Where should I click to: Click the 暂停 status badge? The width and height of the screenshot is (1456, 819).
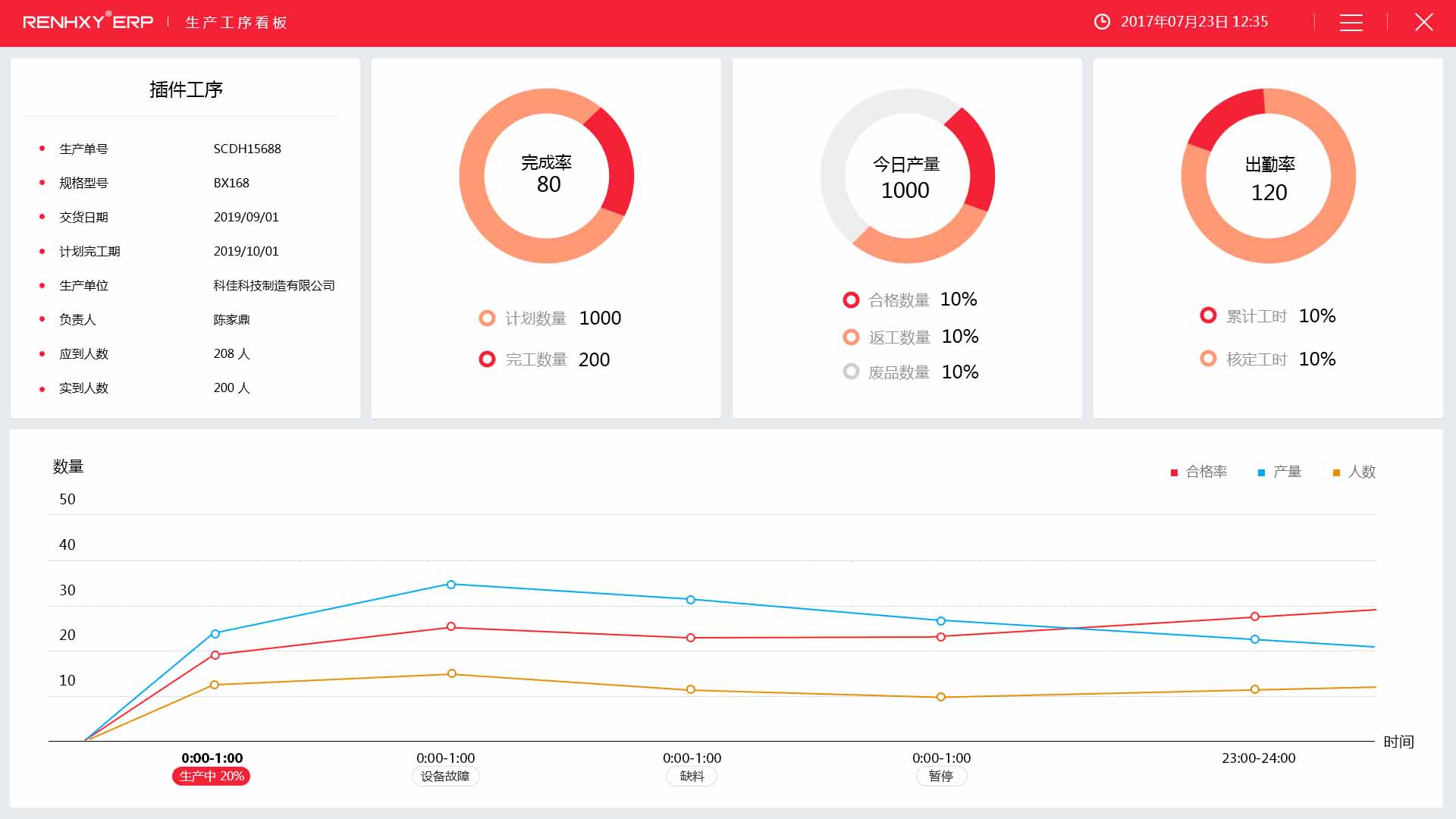pyautogui.click(x=941, y=776)
